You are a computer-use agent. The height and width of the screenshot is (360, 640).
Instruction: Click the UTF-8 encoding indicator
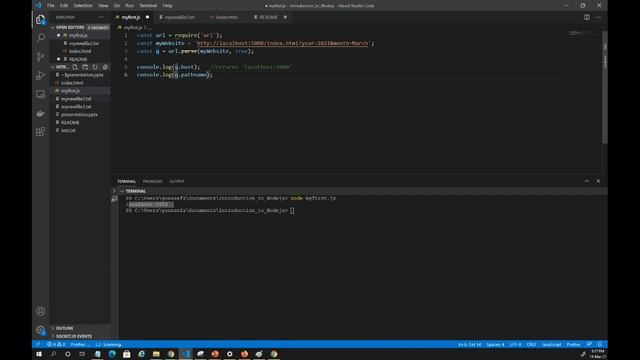tap(515, 344)
